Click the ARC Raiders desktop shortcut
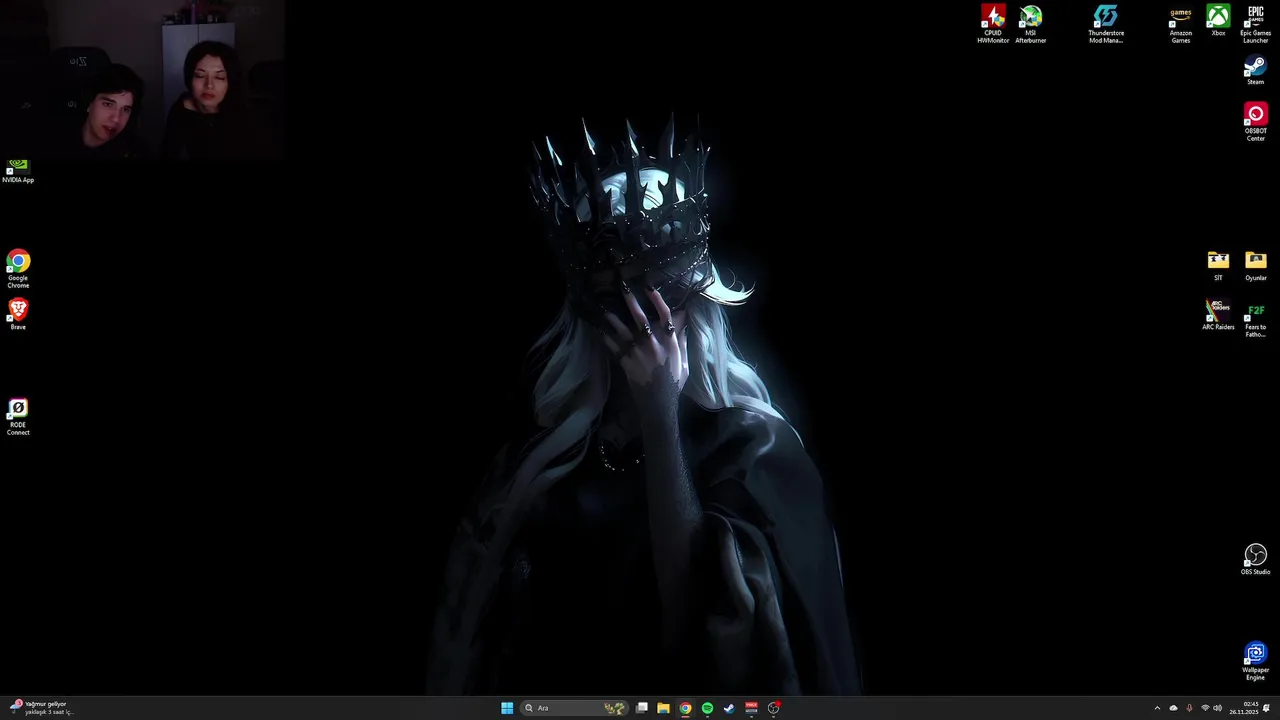Screen dimensions: 1280x720 (1218, 315)
